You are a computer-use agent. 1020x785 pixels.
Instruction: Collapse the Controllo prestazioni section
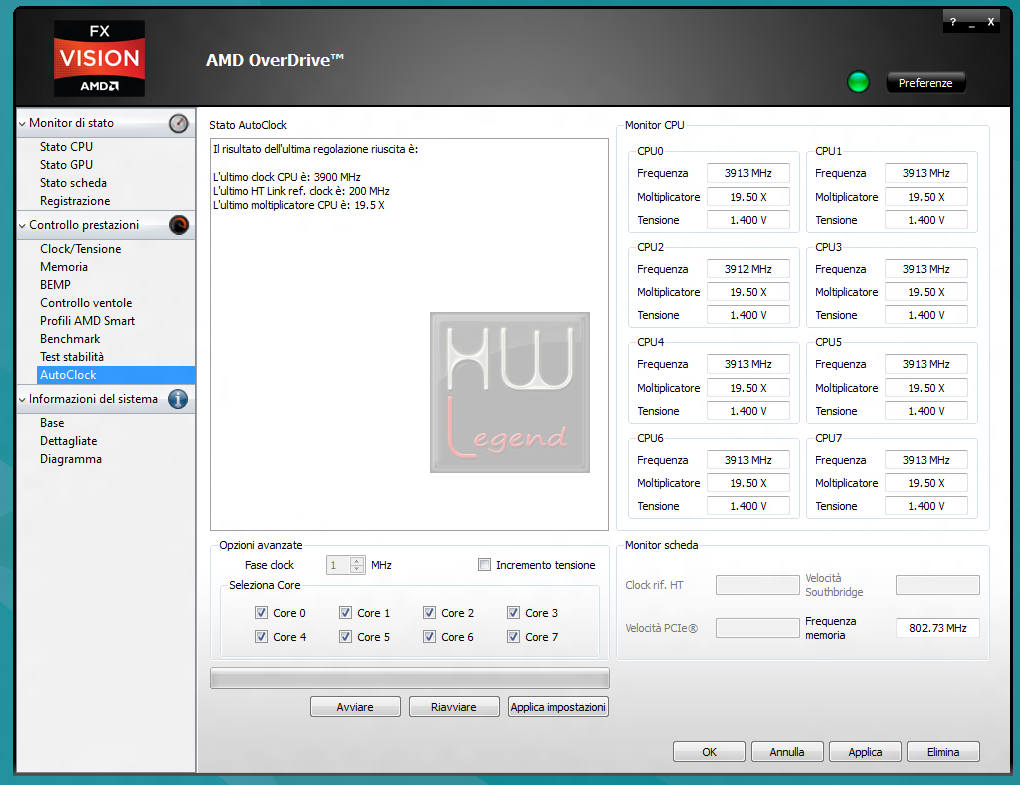(x=22, y=225)
